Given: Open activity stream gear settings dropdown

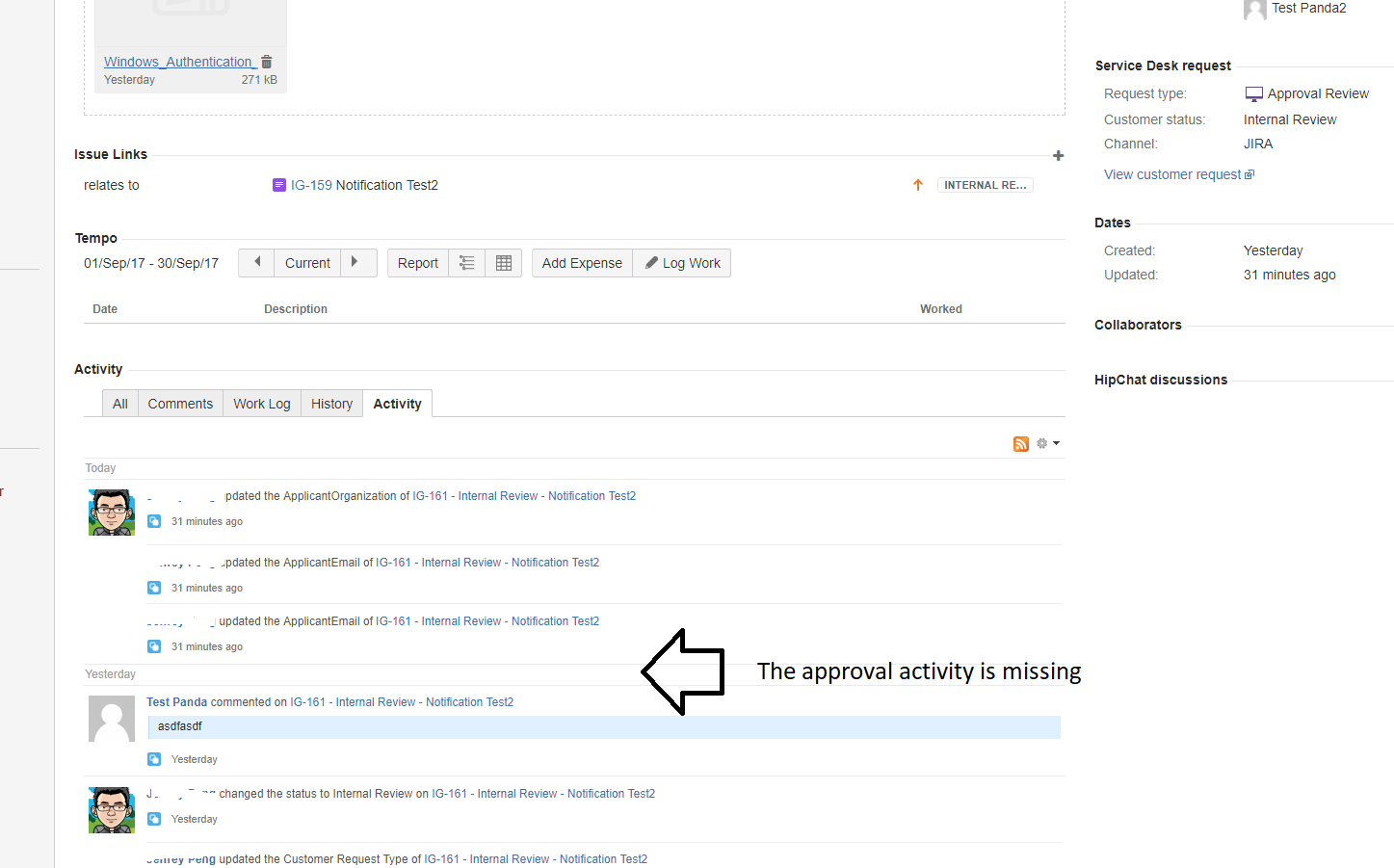Looking at the screenshot, I should [x=1047, y=443].
